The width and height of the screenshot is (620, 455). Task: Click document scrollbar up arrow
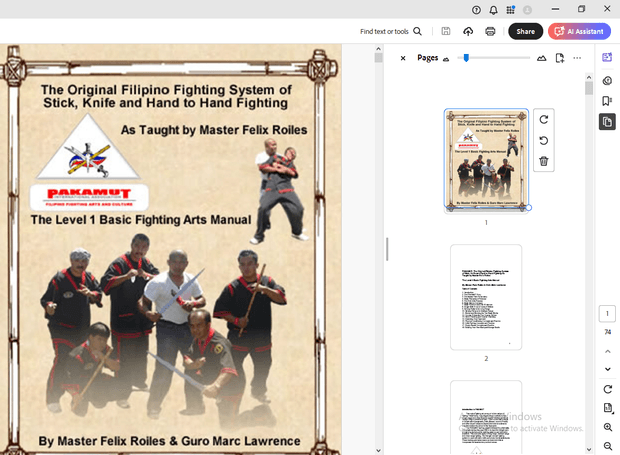pos(378,49)
